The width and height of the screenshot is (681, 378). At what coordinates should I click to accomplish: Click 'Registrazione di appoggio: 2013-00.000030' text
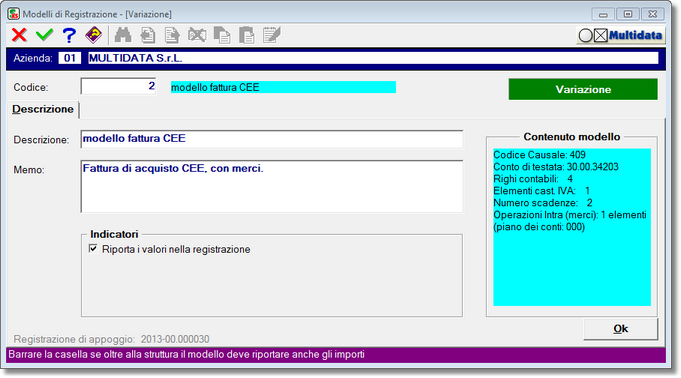point(111,339)
